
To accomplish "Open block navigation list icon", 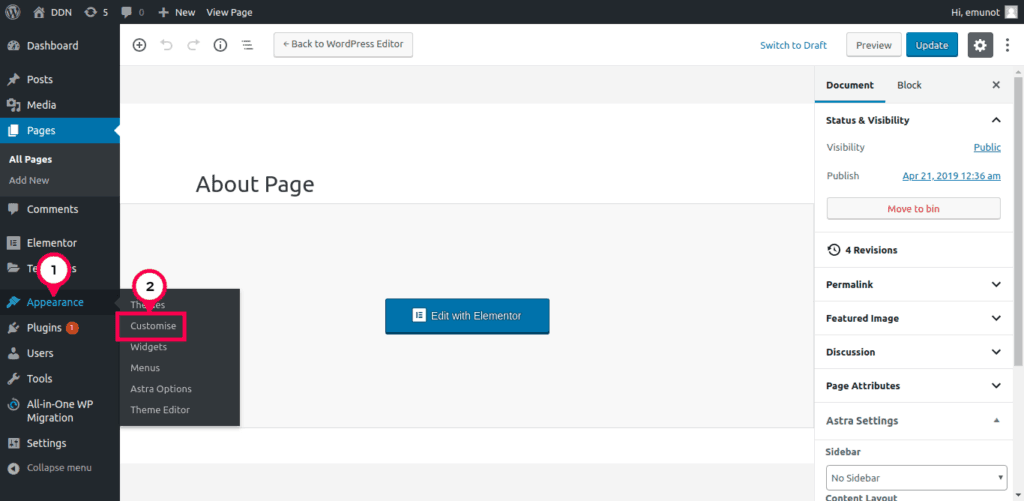I will [247, 45].
